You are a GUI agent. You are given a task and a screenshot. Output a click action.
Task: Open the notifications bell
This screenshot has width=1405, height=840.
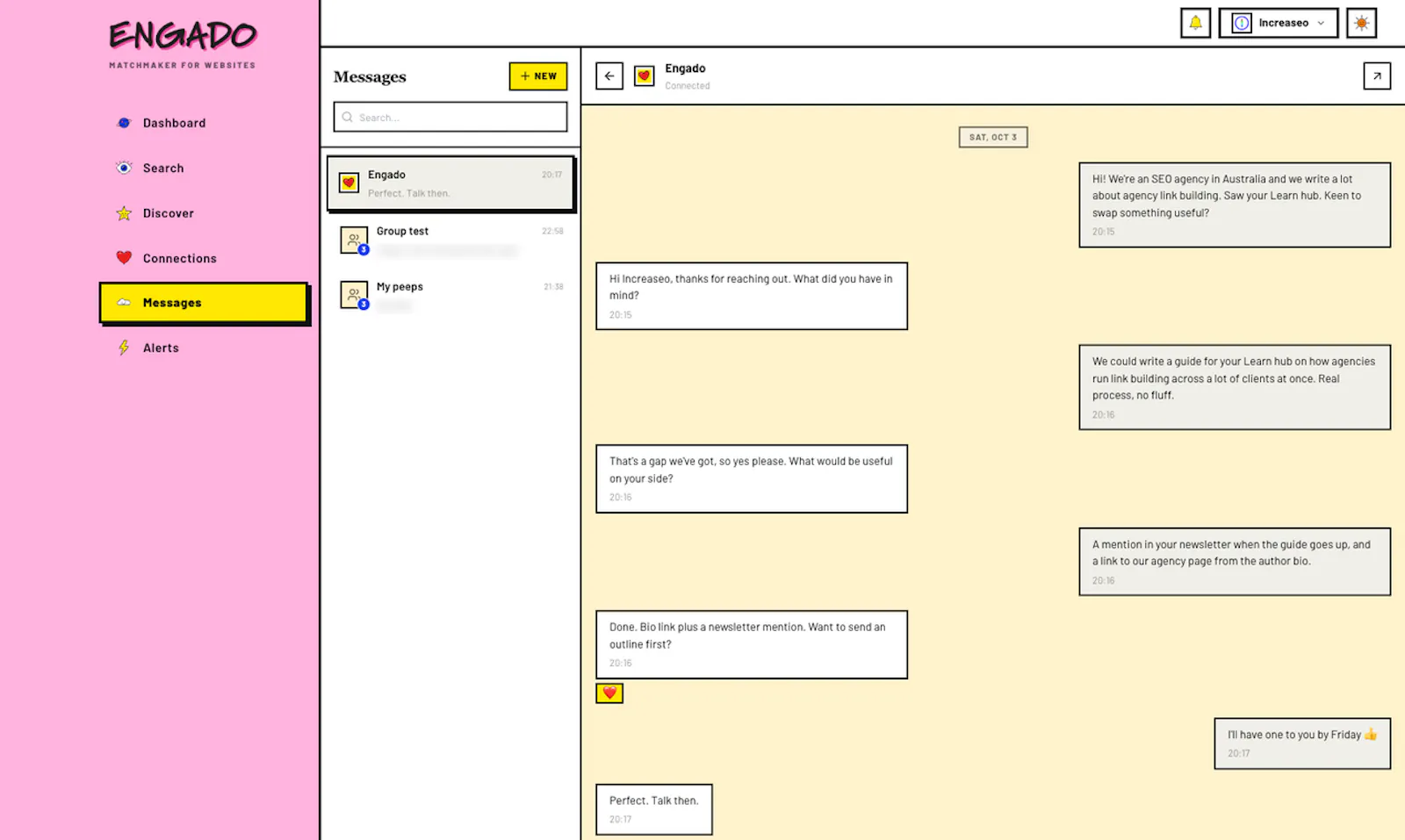coord(1195,23)
